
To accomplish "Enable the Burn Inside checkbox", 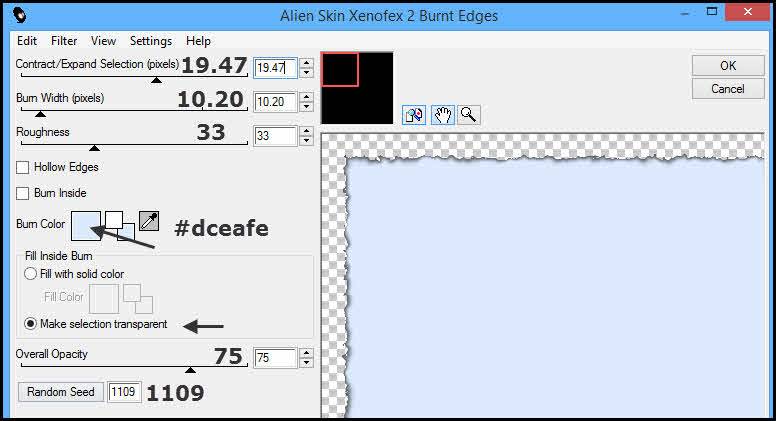I will (22, 193).
